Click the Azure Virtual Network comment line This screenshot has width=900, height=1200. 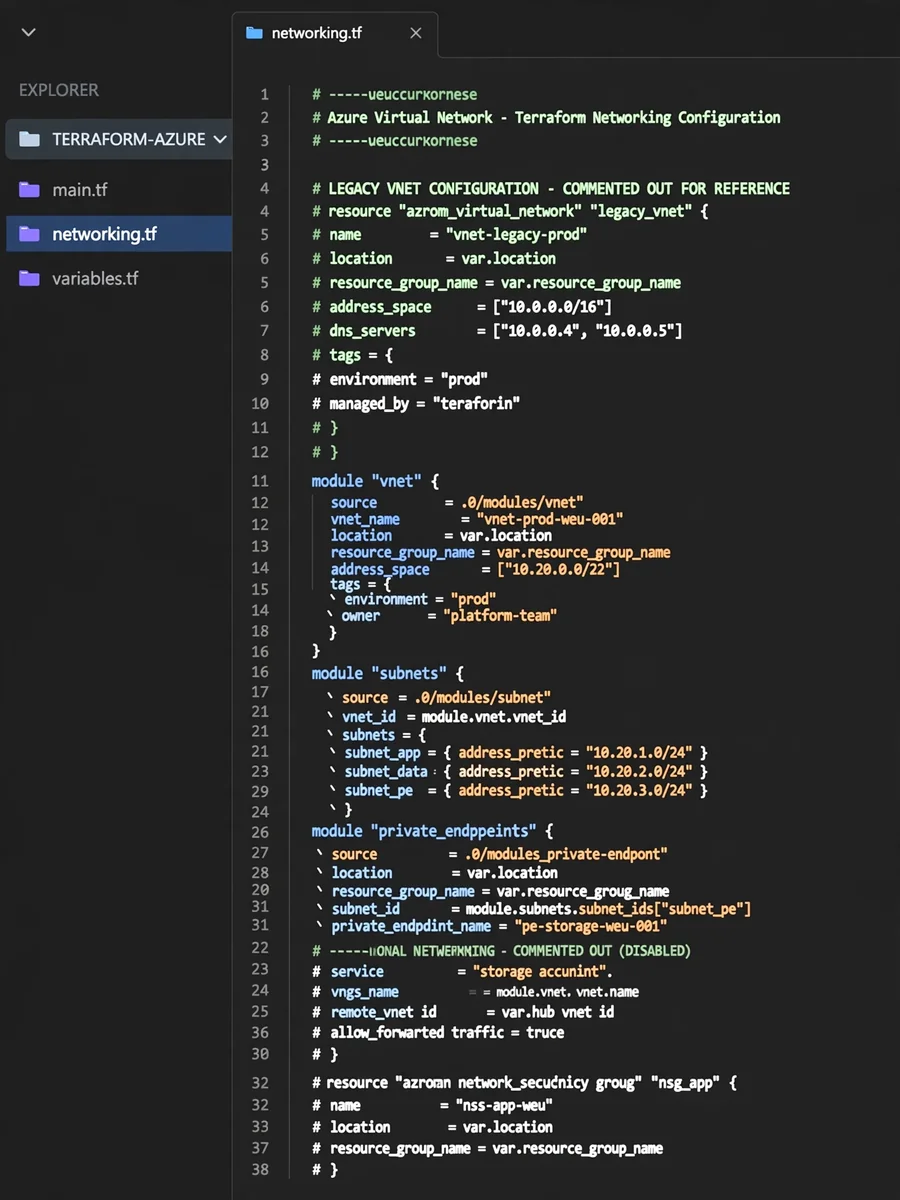546,117
